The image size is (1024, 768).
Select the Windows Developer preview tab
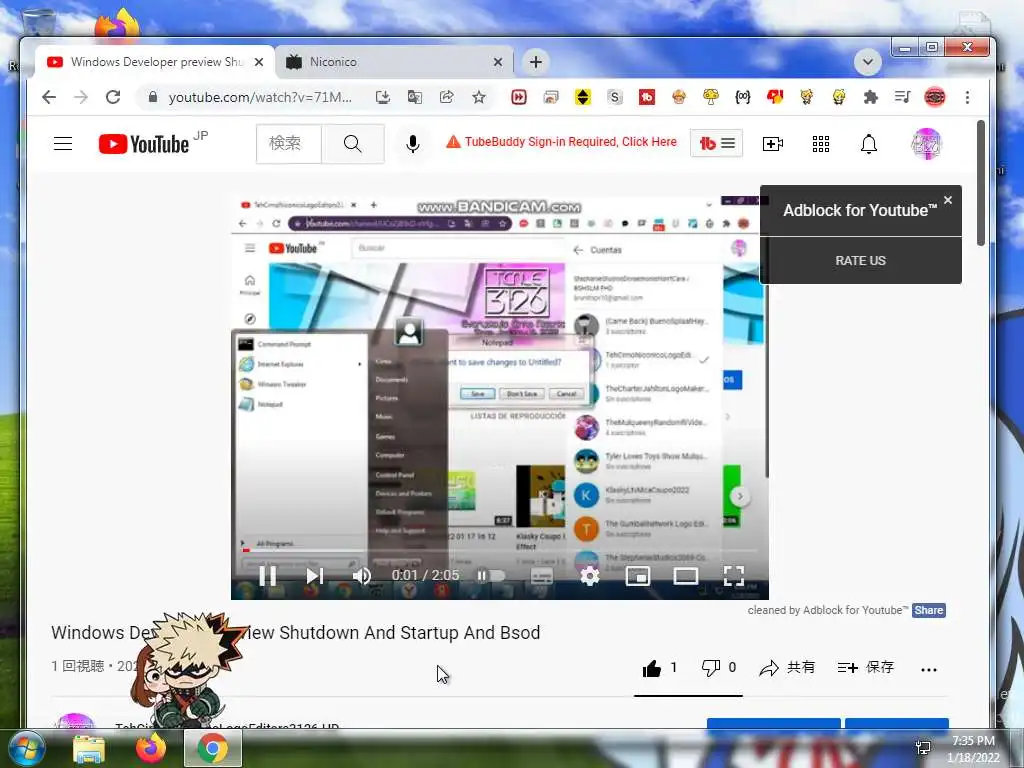[155, 62]
